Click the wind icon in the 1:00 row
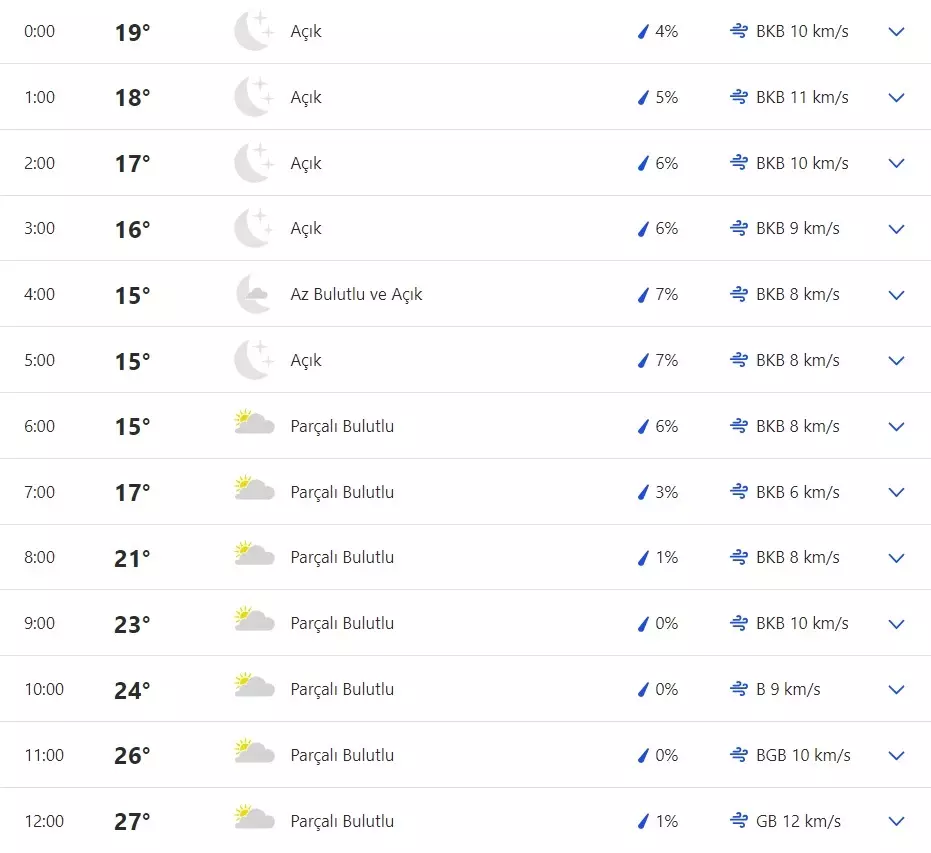 pos(739,97)
